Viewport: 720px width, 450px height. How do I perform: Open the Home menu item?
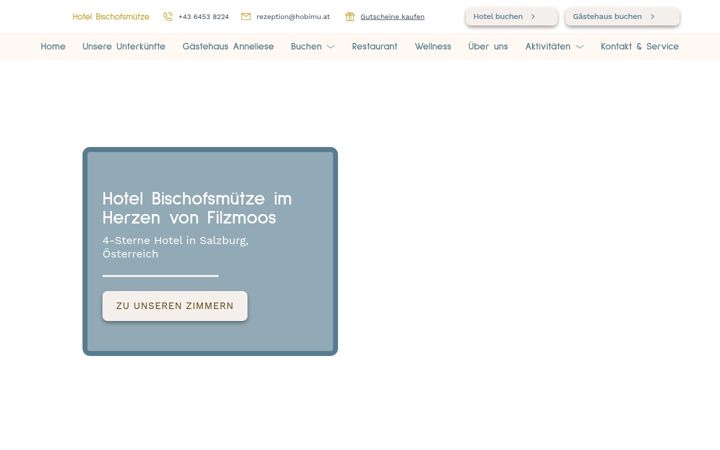[x=53, y=46]
